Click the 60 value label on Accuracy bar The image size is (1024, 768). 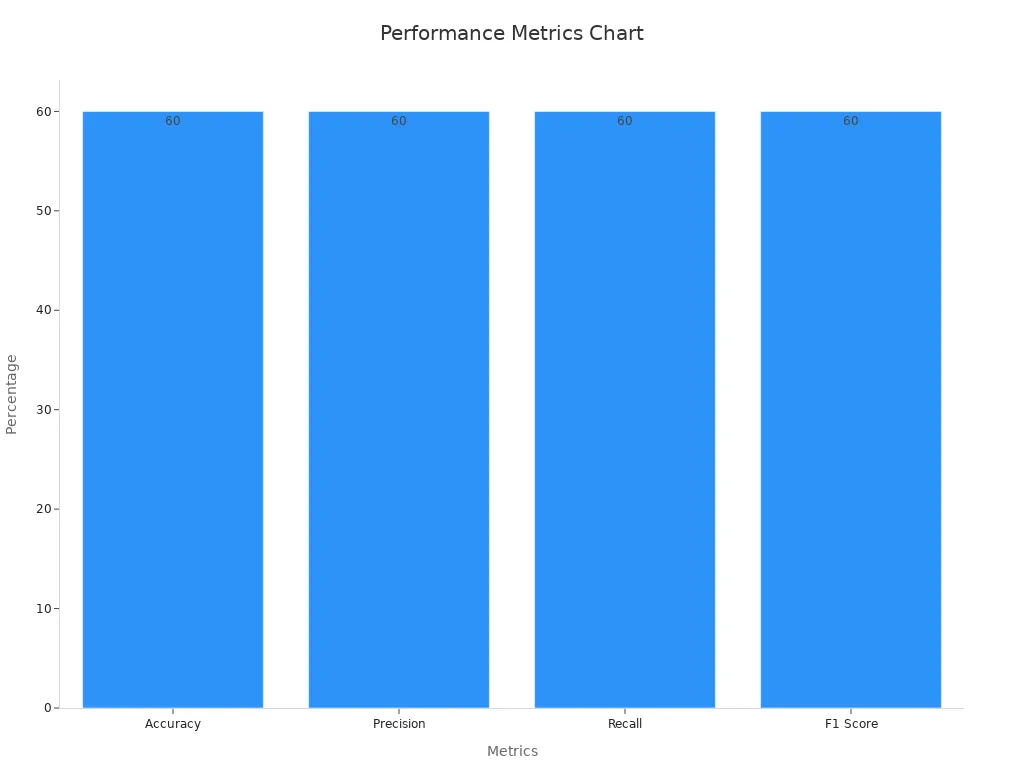click(173, 121)
